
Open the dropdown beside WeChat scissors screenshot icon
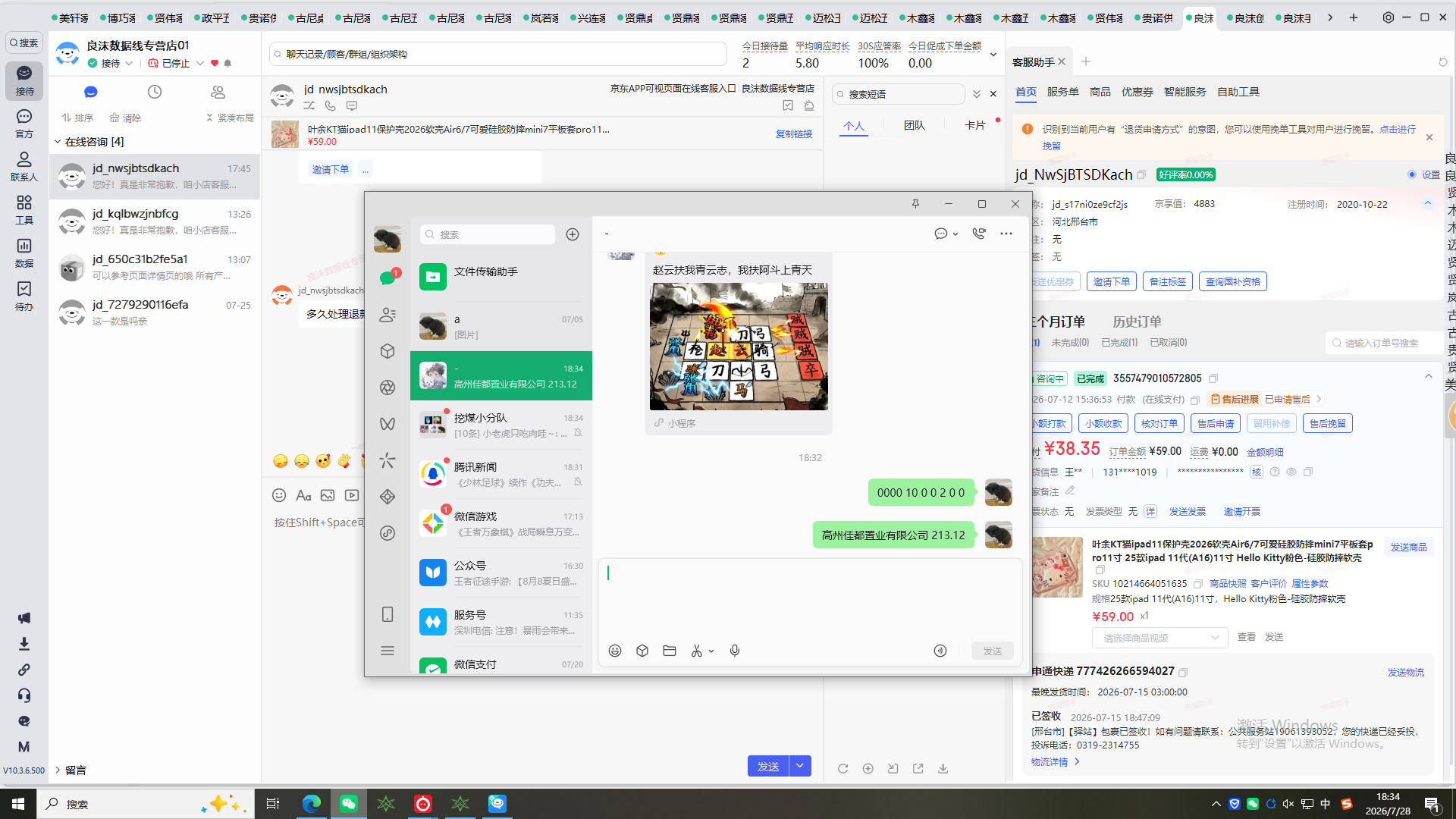pos(711,651)
